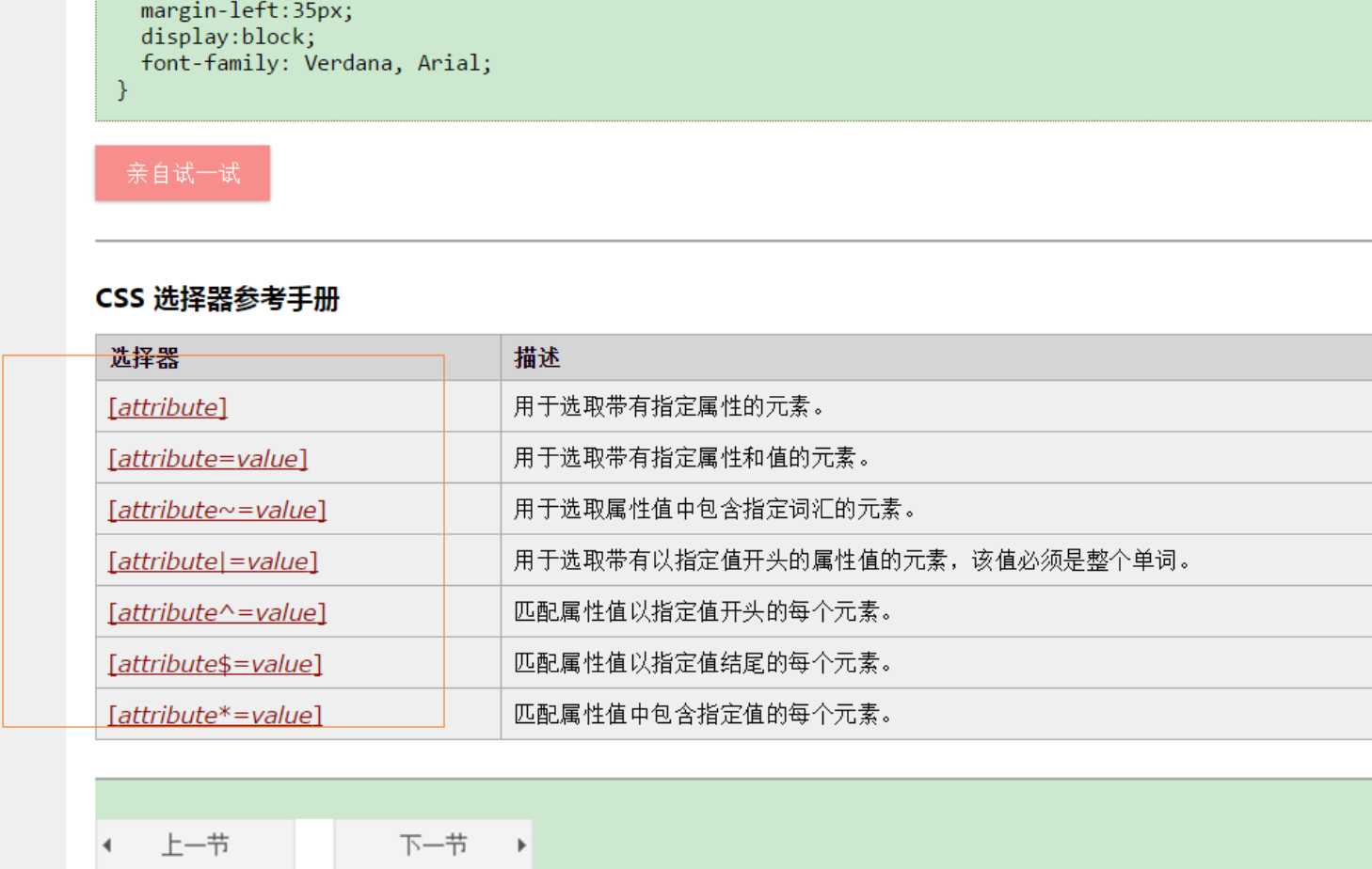The height and width of the screenshot is (869, 1372).
Task: Open the [attribute|=value] selector link
Action: 213,561
